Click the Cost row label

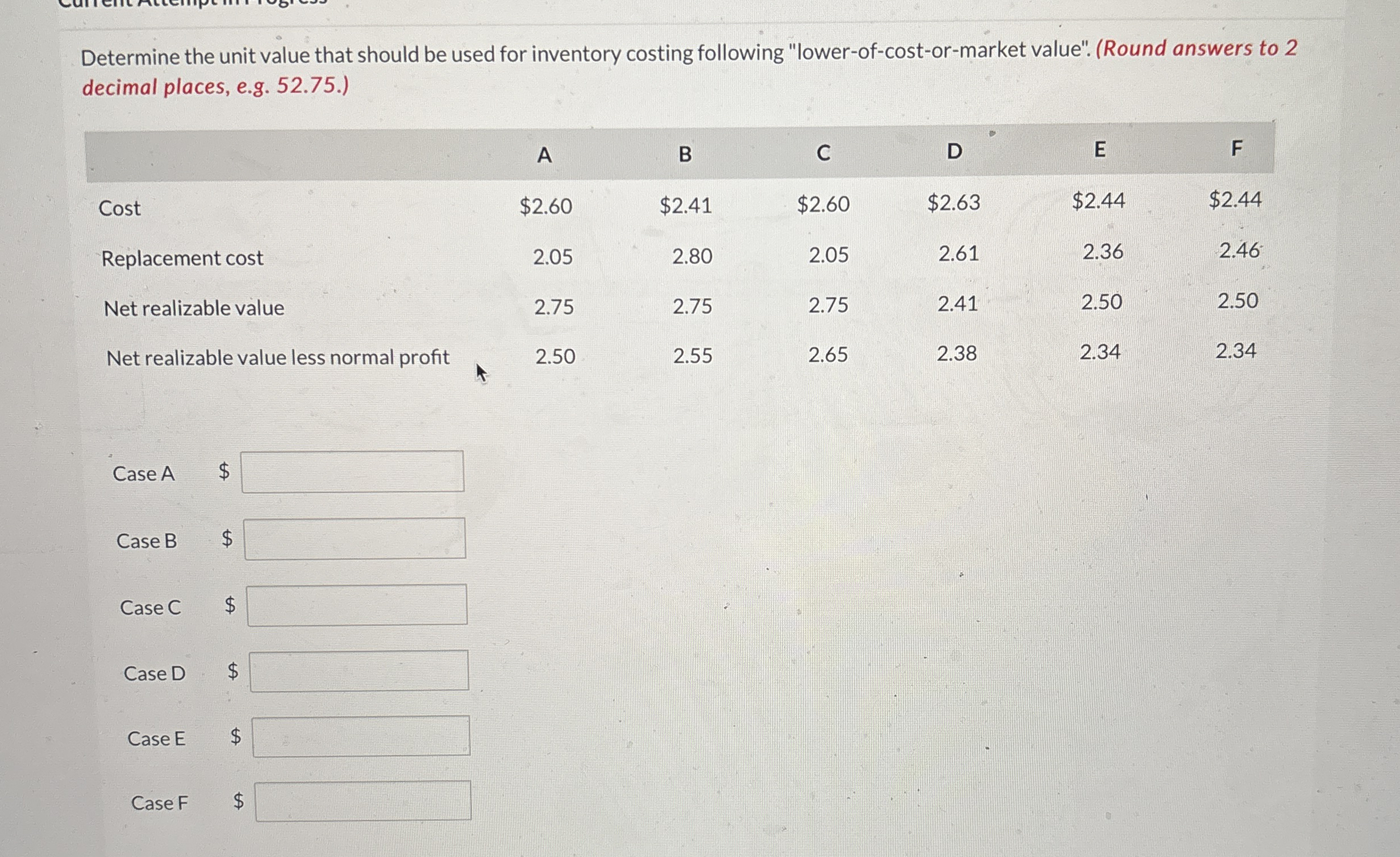[x=119, y=209]
